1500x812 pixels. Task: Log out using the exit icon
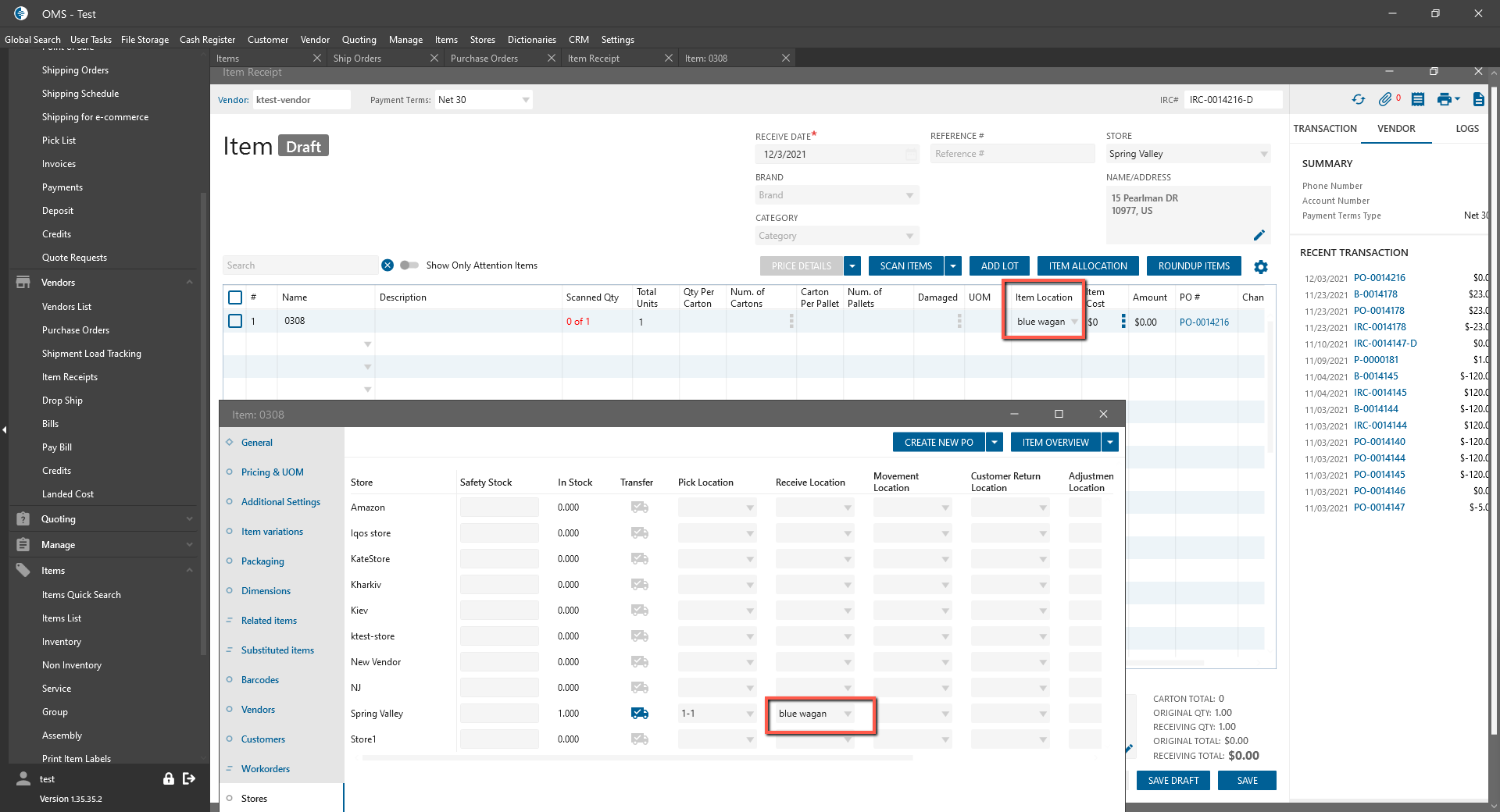click(x=189, y=778)
